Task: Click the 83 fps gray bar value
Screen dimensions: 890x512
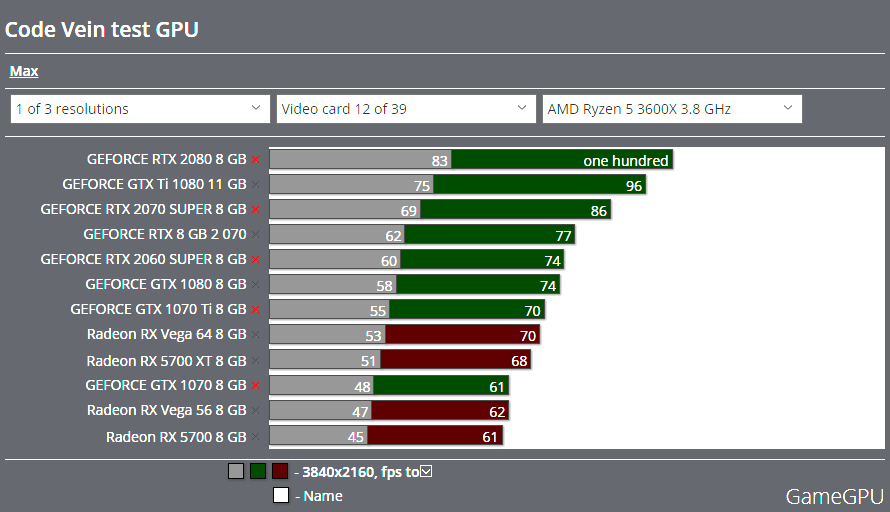Action: pyautogui.click(x=440, y=161)
